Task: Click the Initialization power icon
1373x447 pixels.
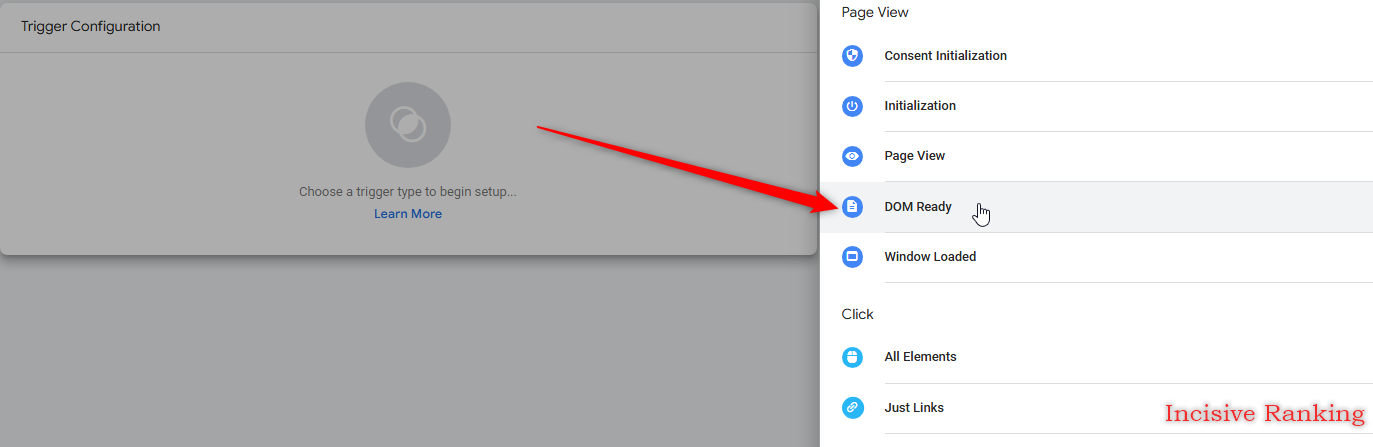Action: pyautogui.click(x=852, y=106)
